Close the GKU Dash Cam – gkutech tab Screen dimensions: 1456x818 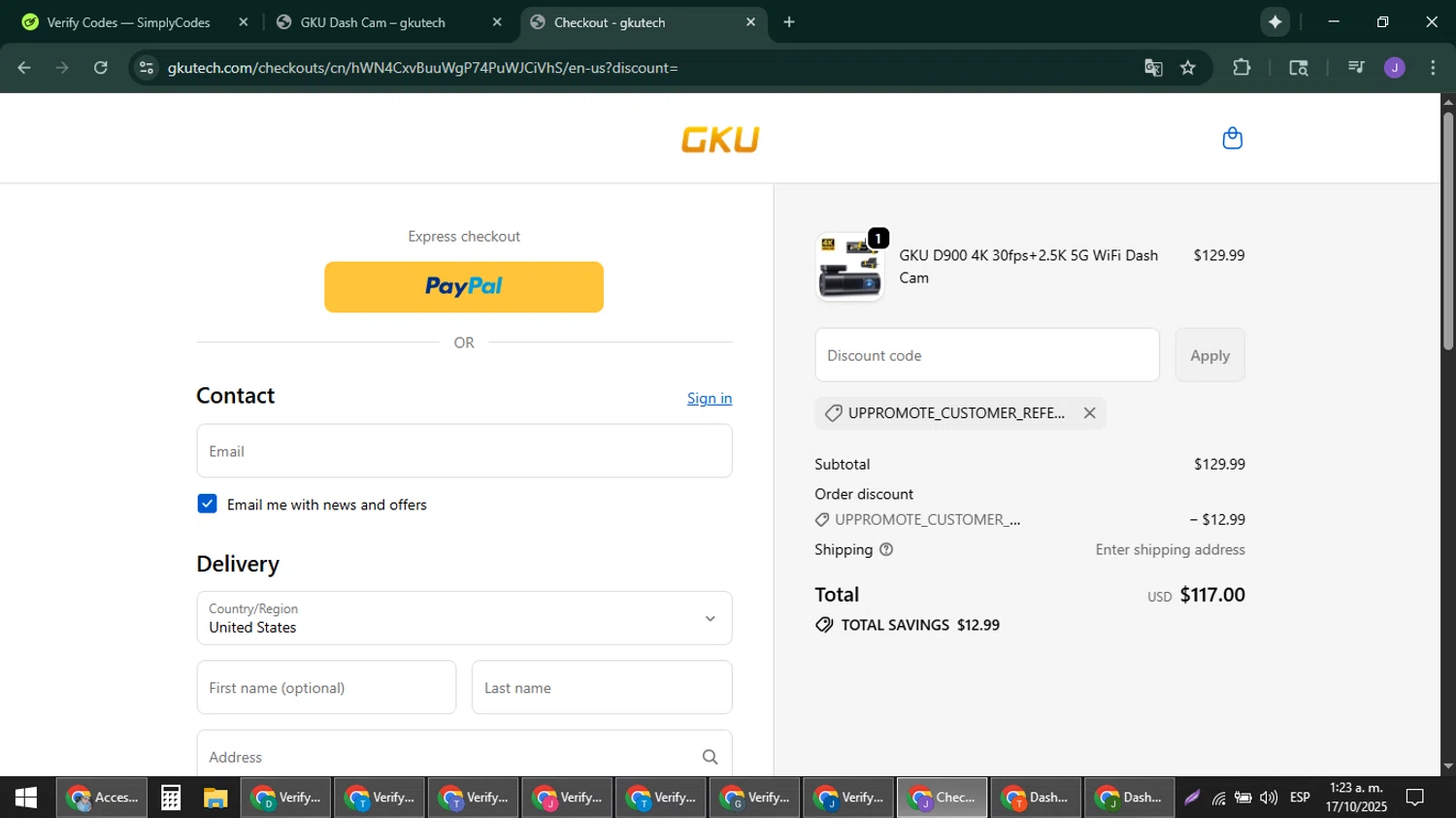tap(497, 21)
